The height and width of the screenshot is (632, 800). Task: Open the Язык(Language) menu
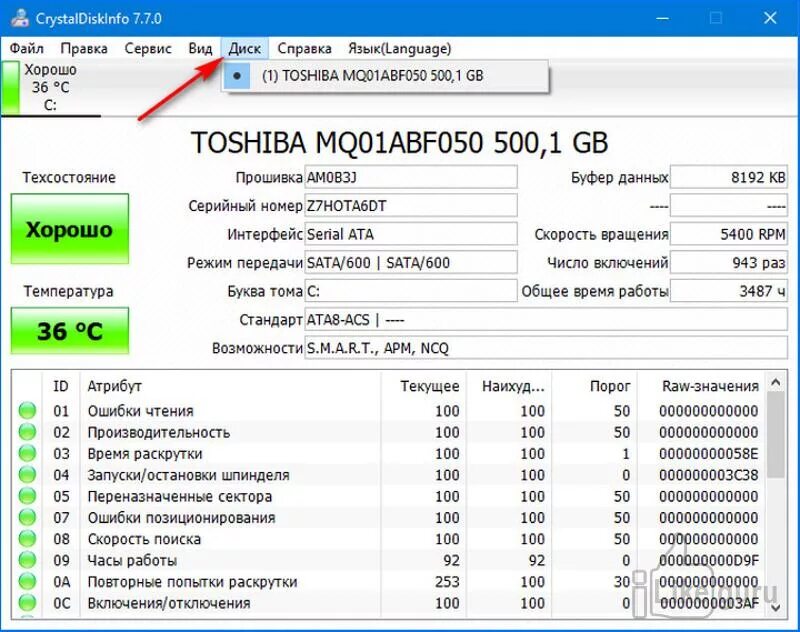399,48
